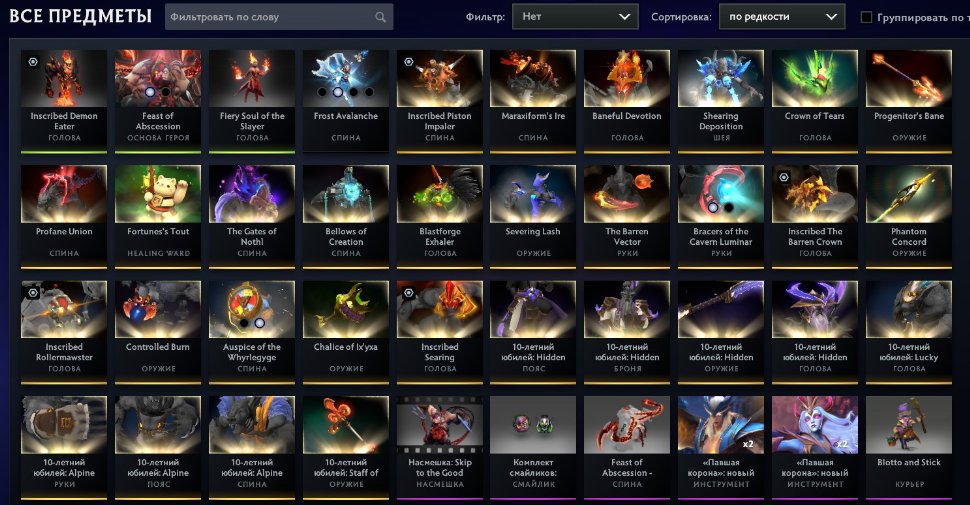Screen dimensions: 970x505
Task: Click the Все предметы heading
Action: (80, 16)
